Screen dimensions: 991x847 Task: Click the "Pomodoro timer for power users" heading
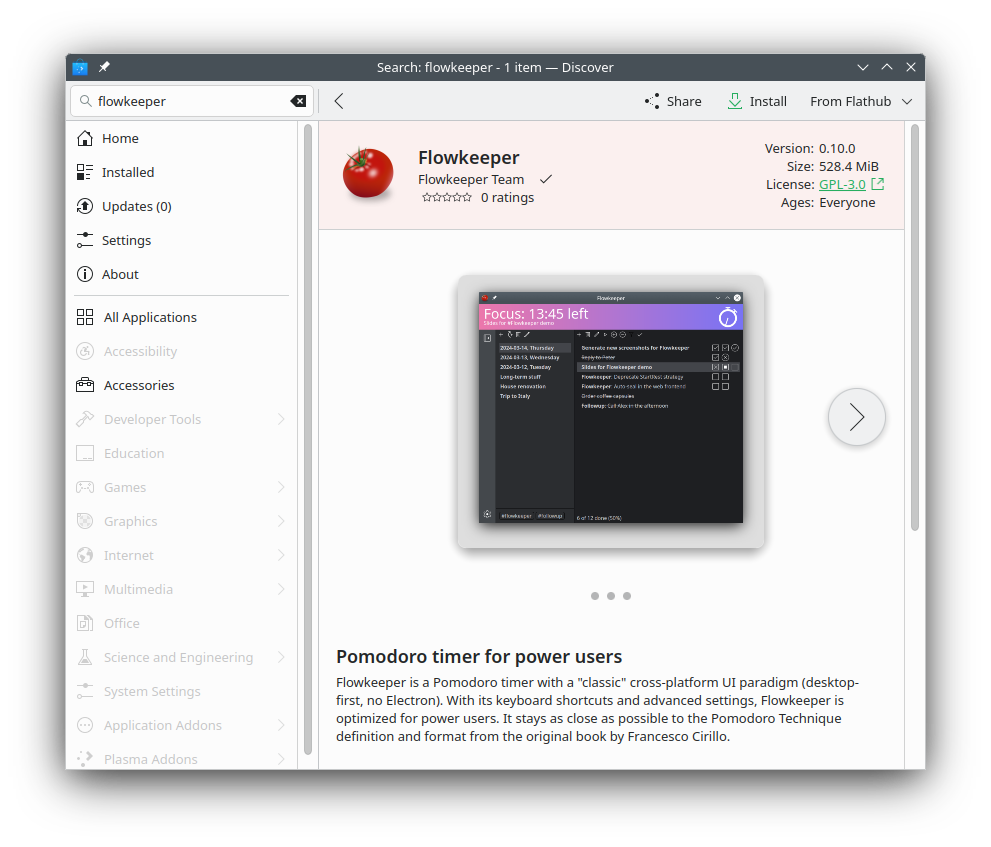pyautogui.click(x=479, y=657)
